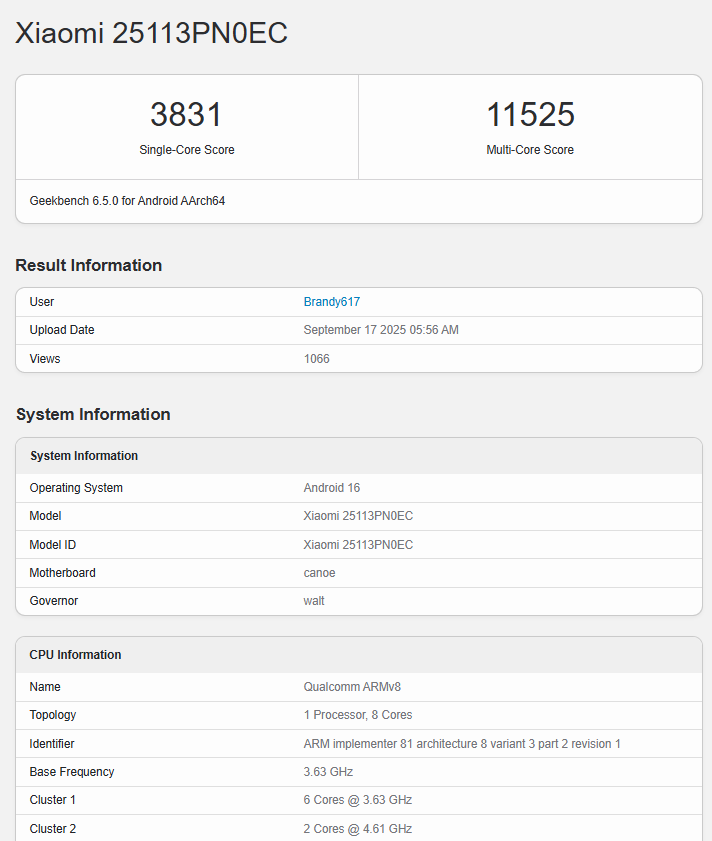This screenshot has width=712, height=841.
Task: Click the motherboard value canoe
Action: 319,573
